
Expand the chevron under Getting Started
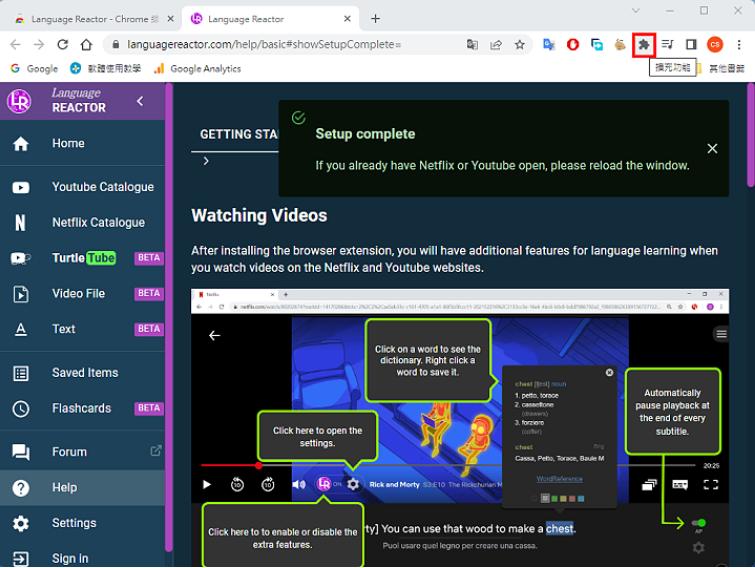click(x=206, y=161)
